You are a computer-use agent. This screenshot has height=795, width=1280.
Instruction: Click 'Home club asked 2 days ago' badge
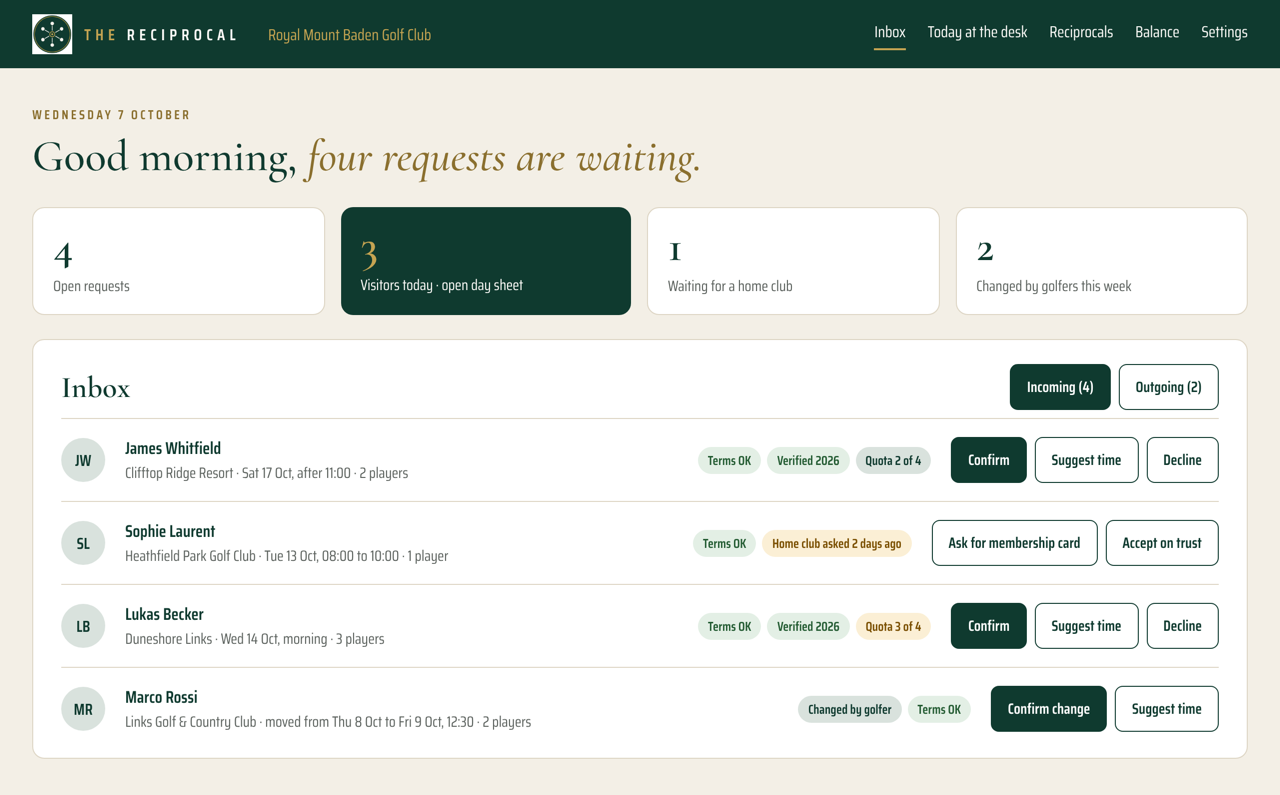pyautogui.click(x=836, y=543)
